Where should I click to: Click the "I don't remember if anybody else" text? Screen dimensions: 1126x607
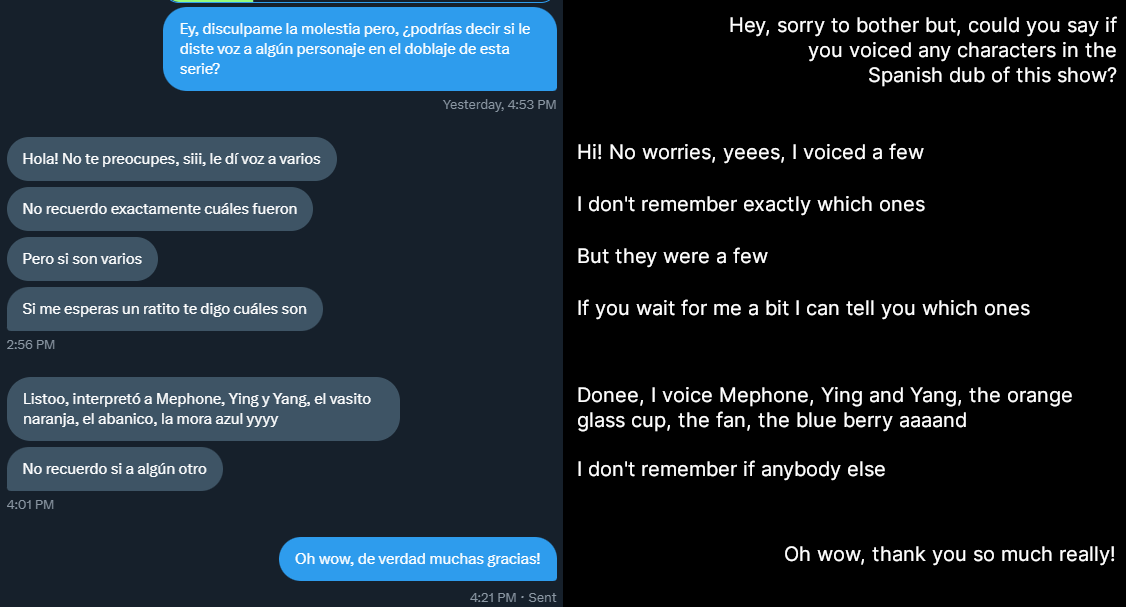[731, 469]
